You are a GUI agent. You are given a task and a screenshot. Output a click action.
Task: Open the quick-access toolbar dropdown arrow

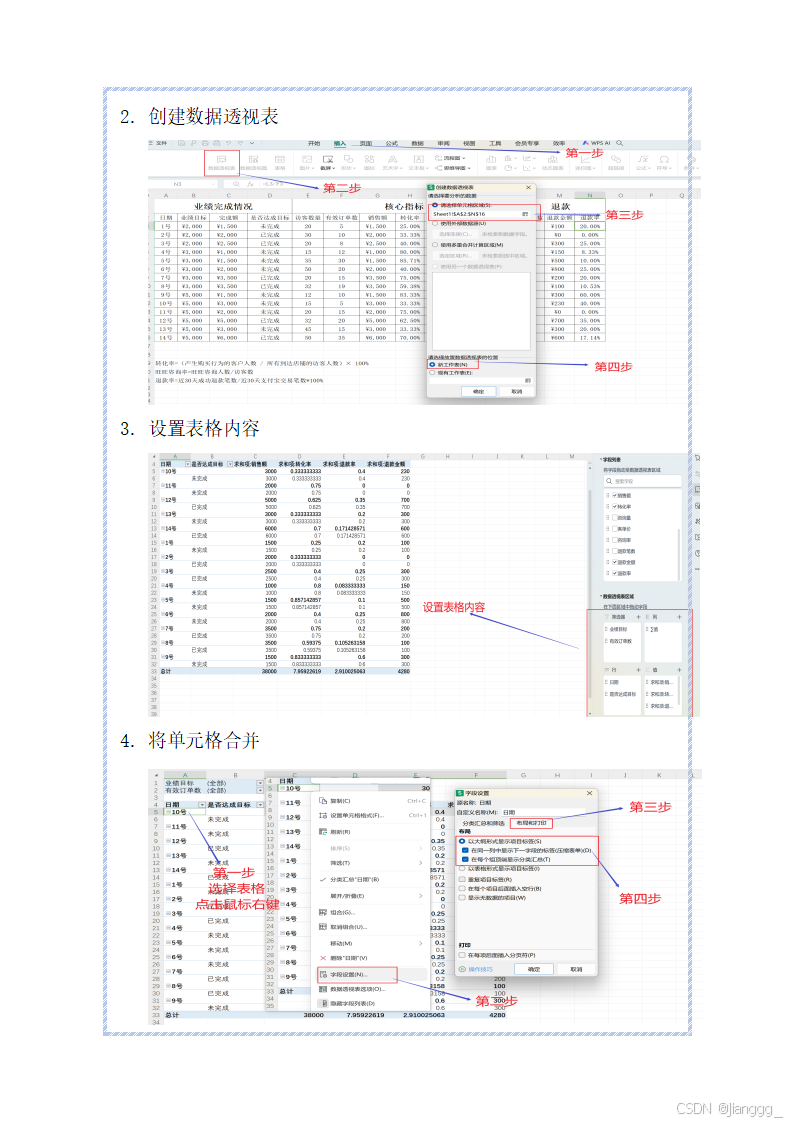251,143
